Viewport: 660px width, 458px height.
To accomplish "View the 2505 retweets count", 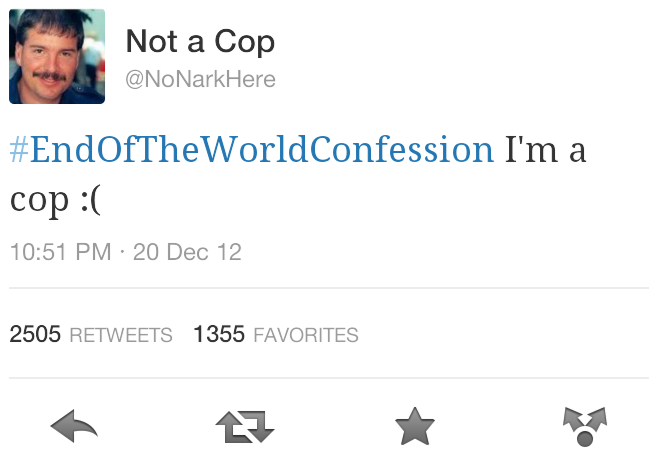I will click(35, 334).
